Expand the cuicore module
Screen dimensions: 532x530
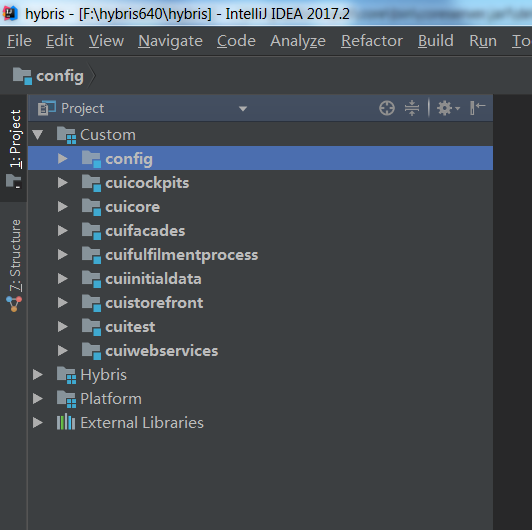(x=62, y=207)
